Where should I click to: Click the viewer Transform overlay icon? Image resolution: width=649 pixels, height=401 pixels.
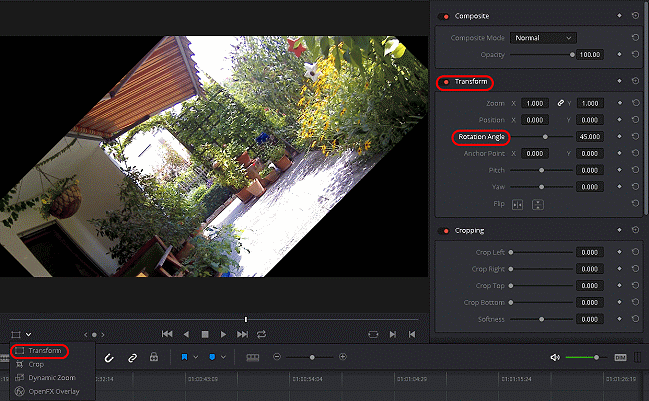point(16,334)
